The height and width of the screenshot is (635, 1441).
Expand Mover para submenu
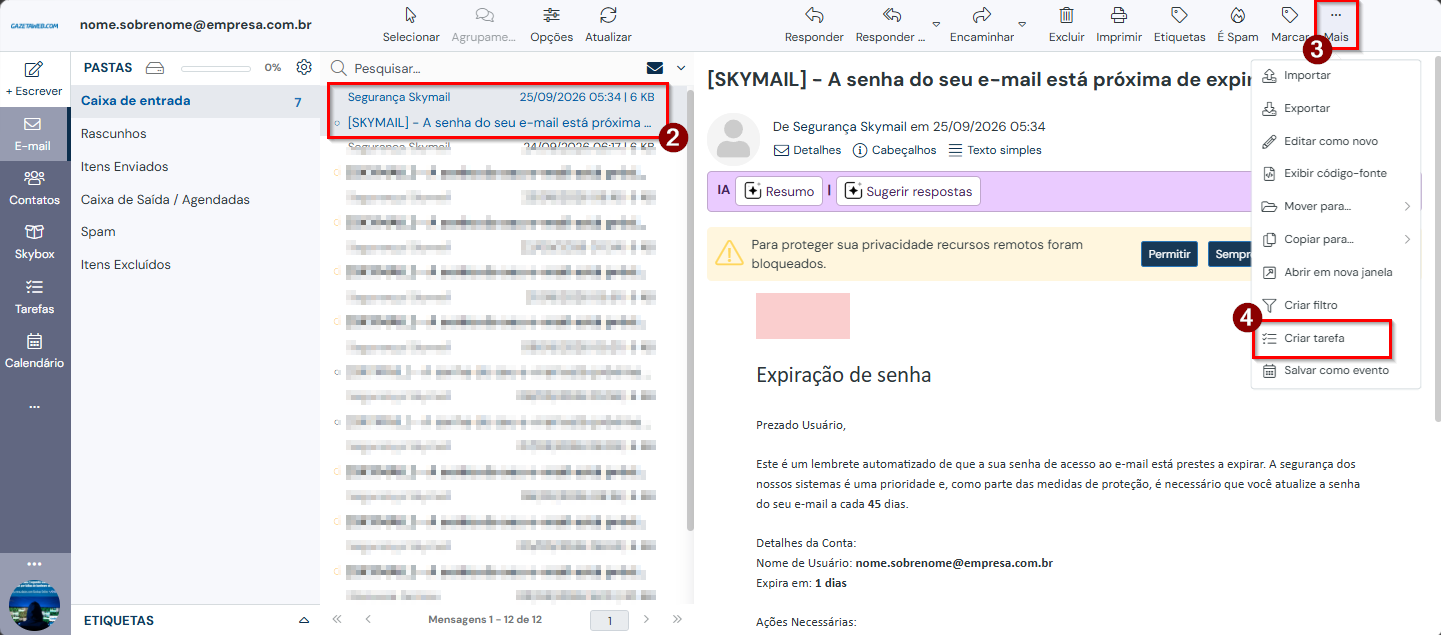tap(1408, 207)
